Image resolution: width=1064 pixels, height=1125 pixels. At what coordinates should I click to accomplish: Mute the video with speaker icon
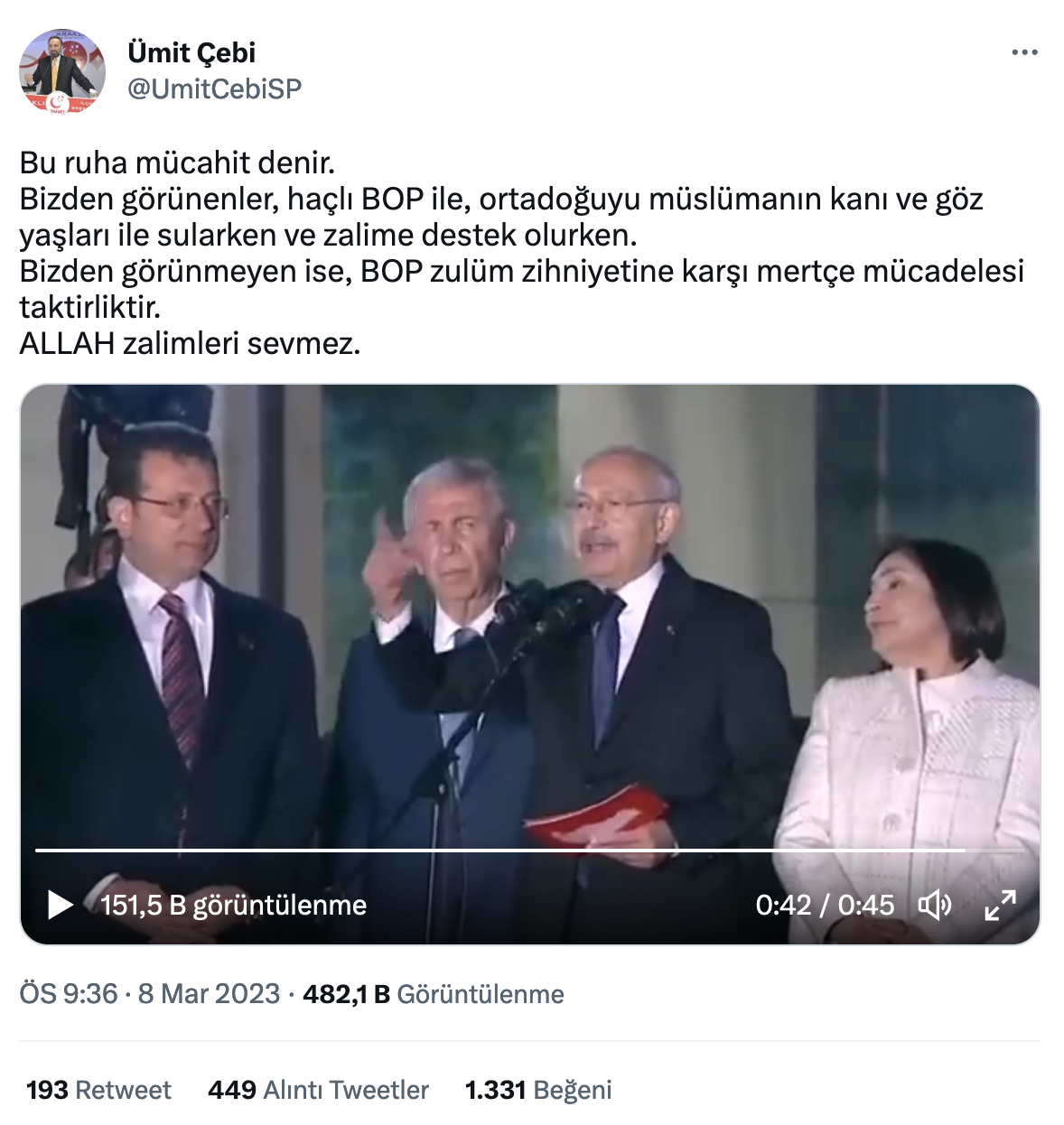pyautogui.click(x=935, y=905)
